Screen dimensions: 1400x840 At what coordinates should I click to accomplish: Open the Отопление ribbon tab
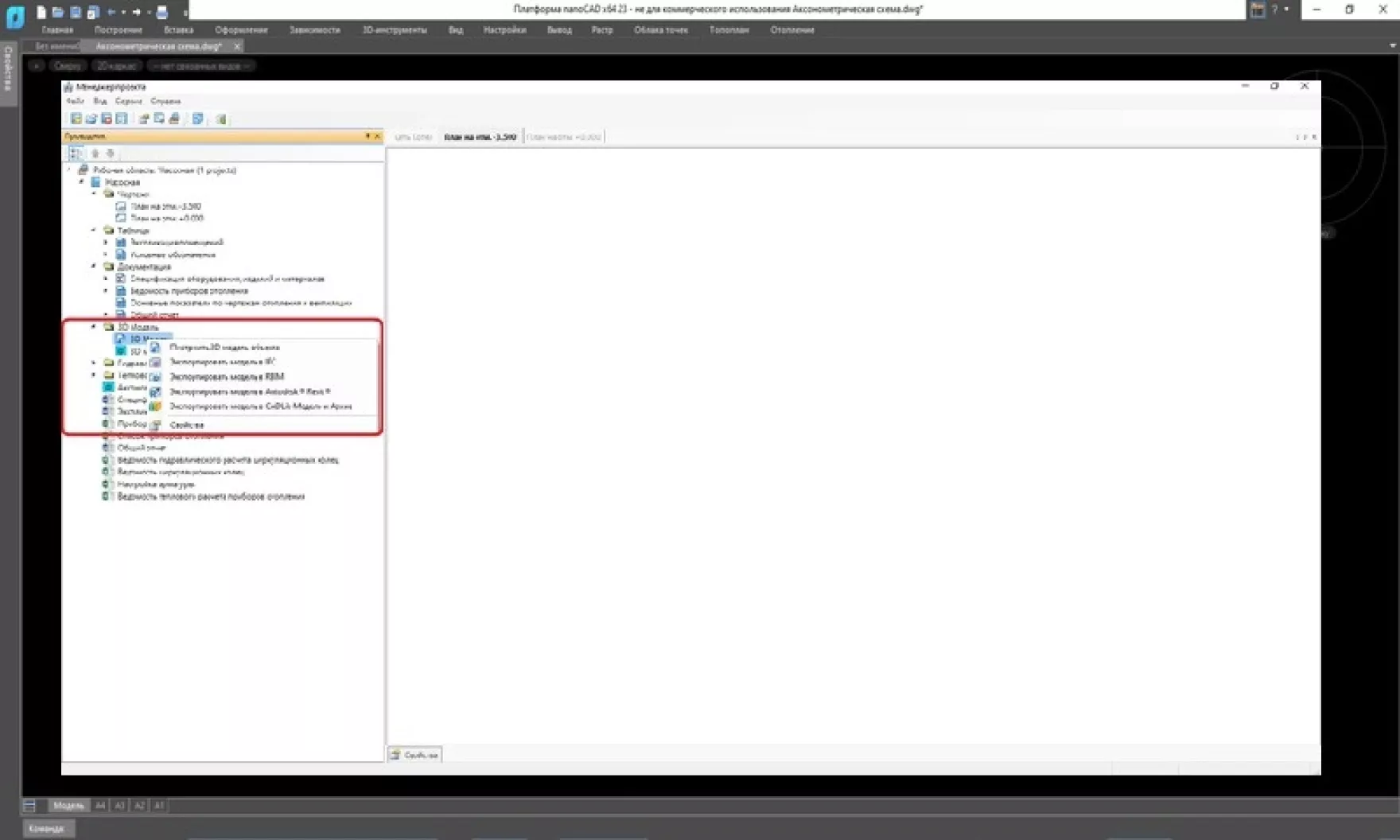click(791, 29)
